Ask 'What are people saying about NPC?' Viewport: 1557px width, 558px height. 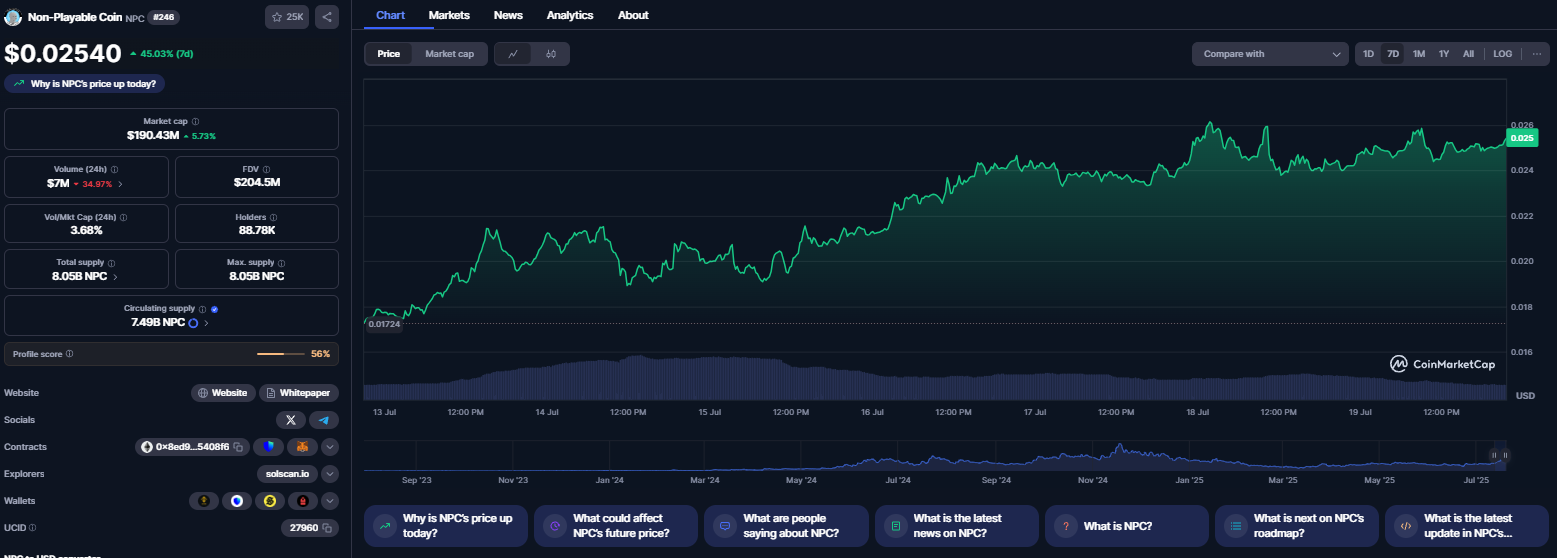point(786,526)
